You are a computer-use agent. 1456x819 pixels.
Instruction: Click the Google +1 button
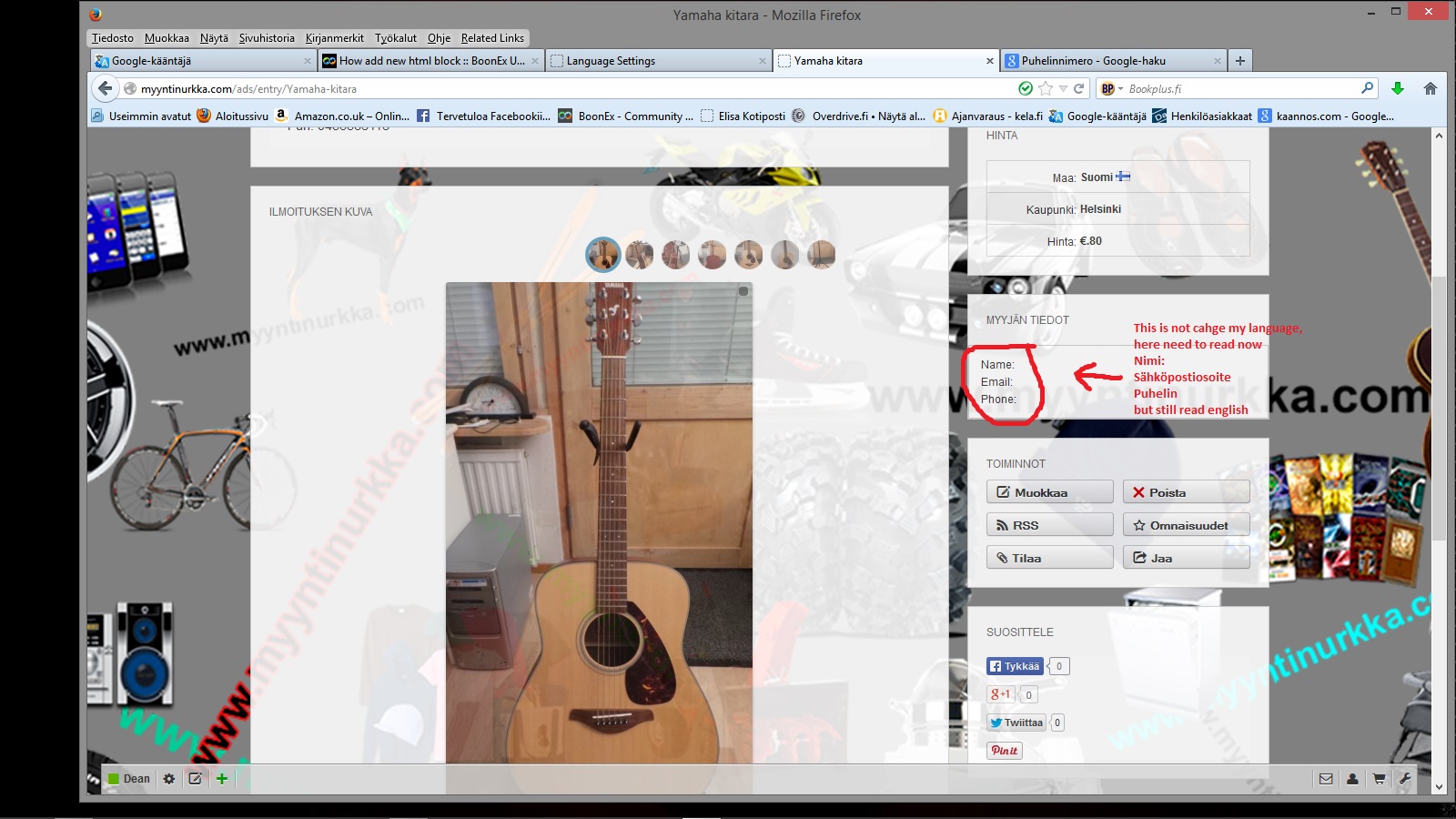tap(1000, 694)
